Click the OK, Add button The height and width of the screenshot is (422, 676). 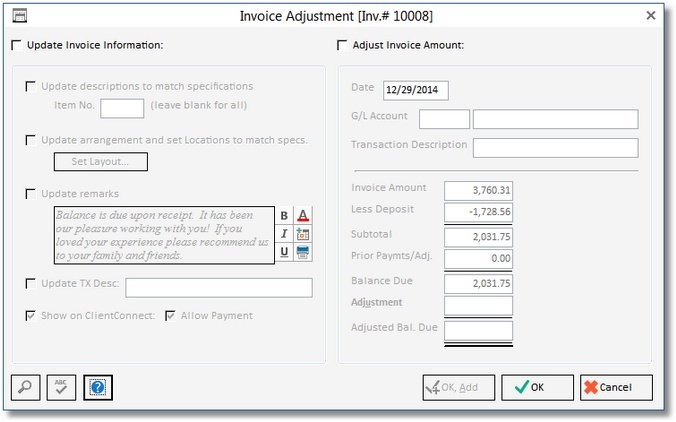(x=459, y=387)
